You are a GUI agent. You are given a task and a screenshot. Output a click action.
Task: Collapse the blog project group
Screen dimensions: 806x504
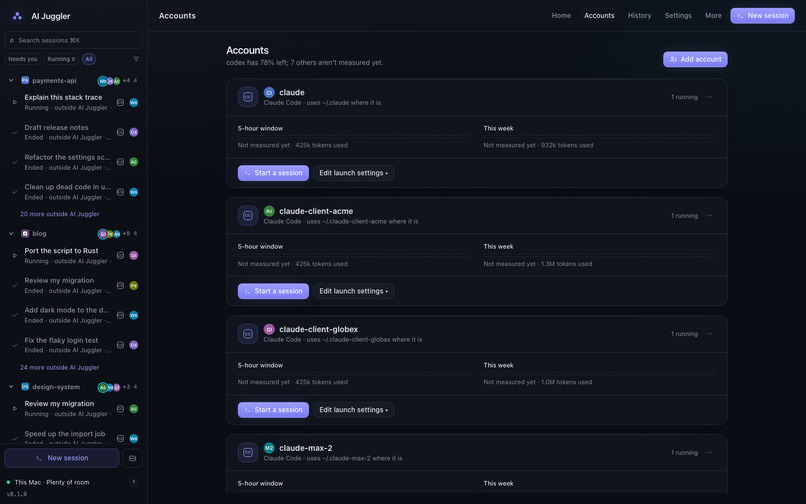[x=11, y=233]
